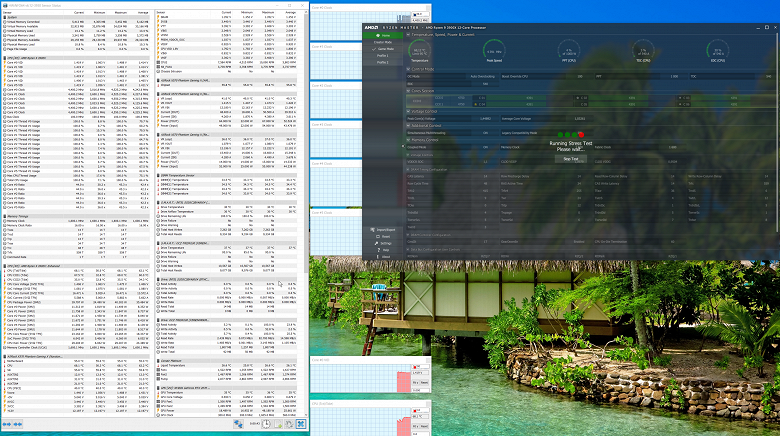Select Creator Mode profile in Ryzen Master
The height and width of the screenshot is (436, 780).
pyautogui.click(x=383, y=42)
